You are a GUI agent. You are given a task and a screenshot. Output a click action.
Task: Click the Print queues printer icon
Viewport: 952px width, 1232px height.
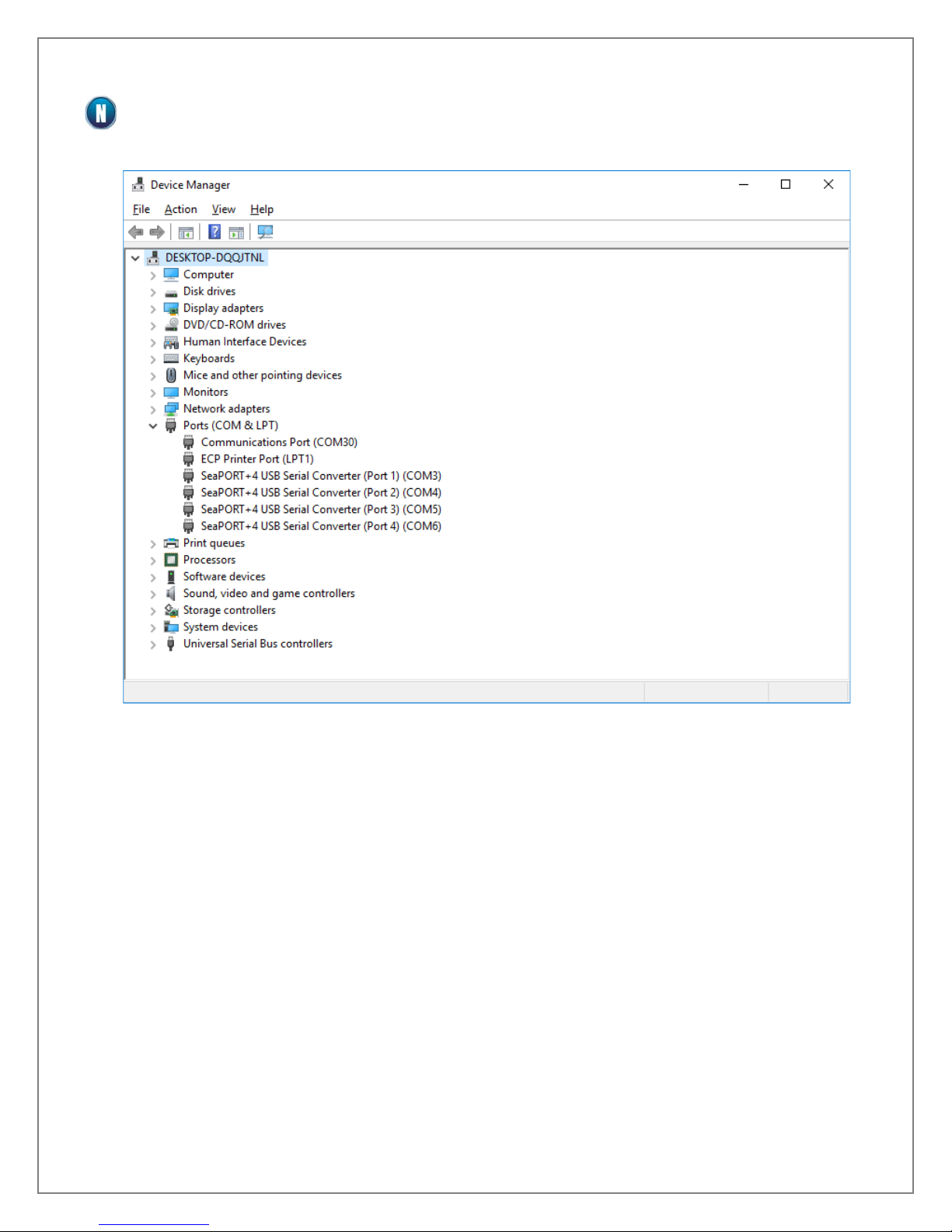[171, 543]
